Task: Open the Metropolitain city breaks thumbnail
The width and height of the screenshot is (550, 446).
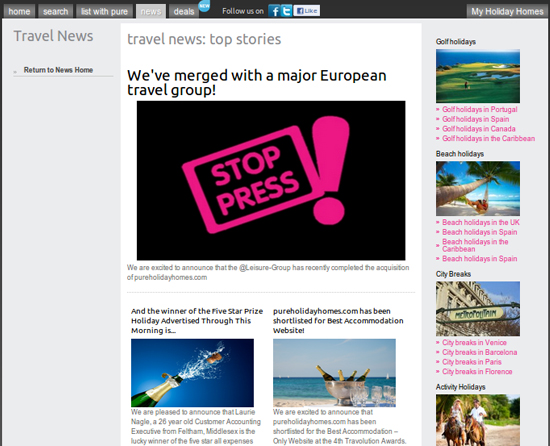Action: tap(478, 309)
